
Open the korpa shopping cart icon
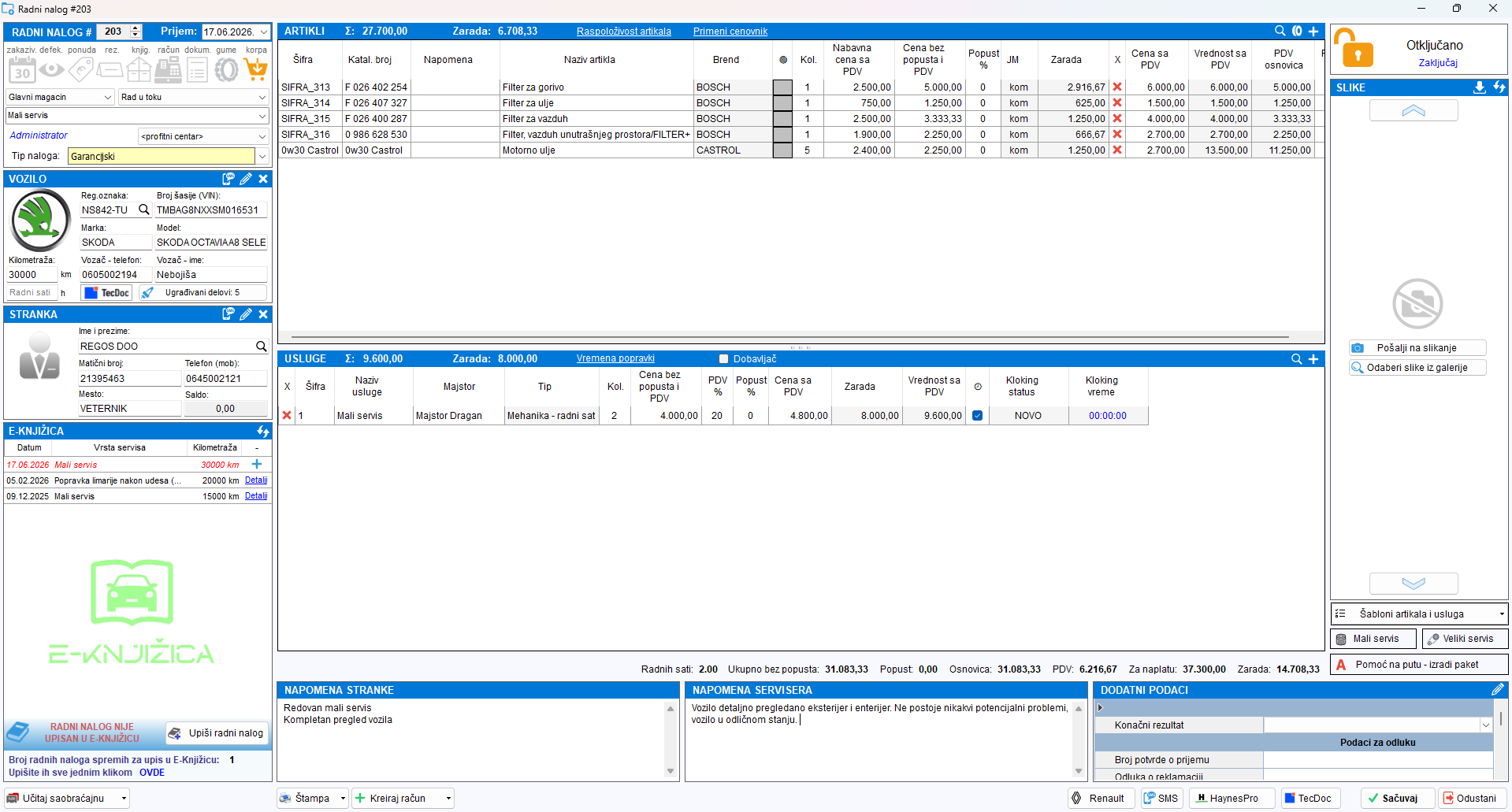point(256,70)
